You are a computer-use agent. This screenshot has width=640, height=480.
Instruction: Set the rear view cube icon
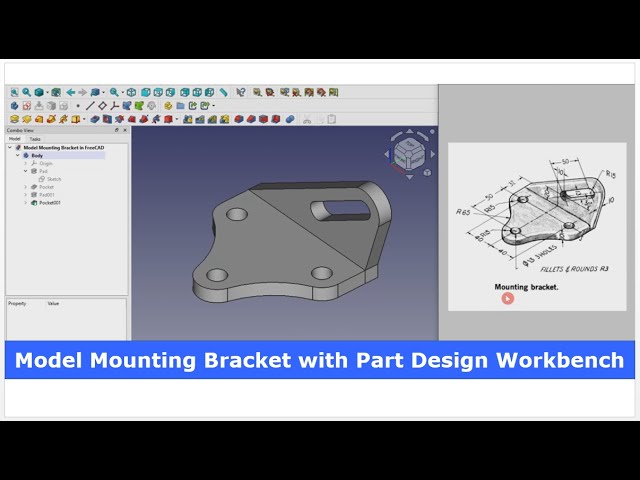pyautogui.click(x=184, y=92)
